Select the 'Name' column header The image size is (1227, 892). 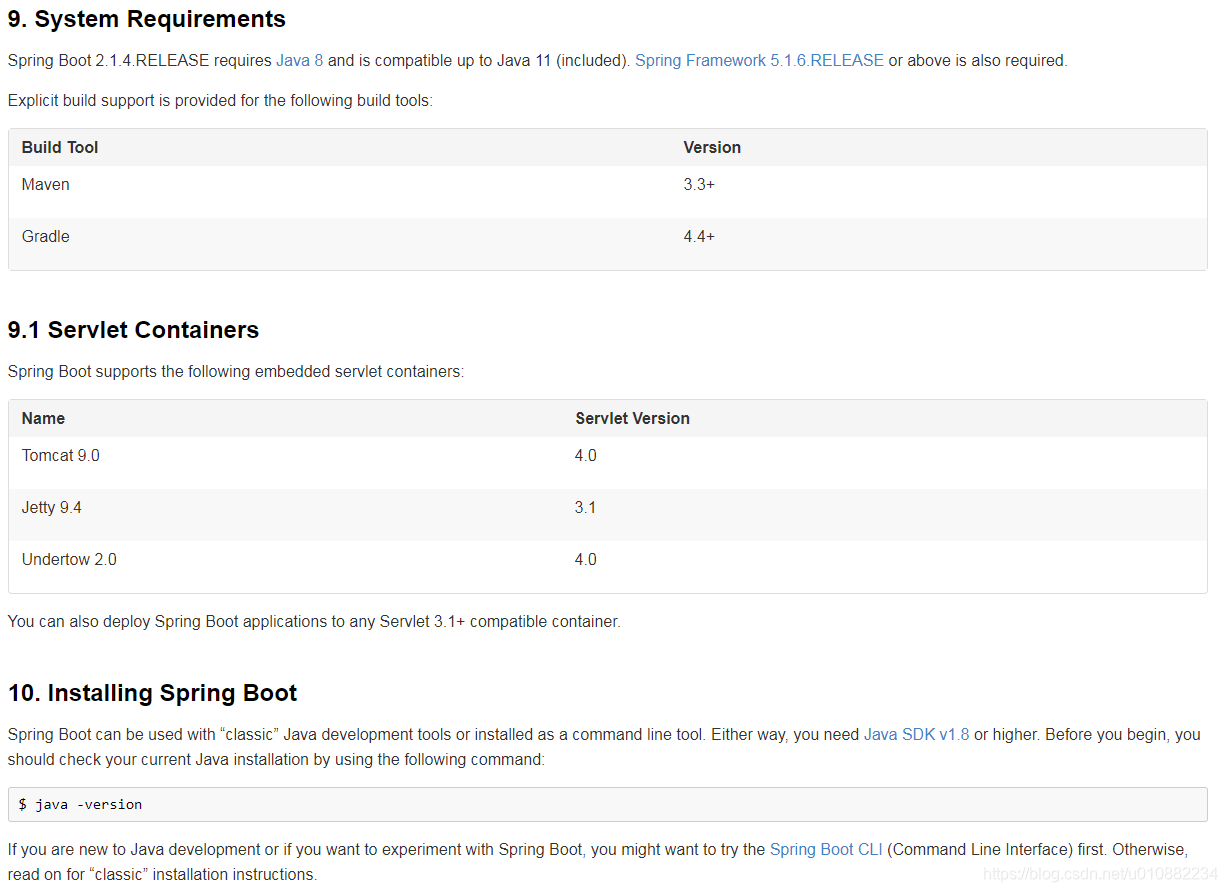pyautogui.click(x=43, y=418)
